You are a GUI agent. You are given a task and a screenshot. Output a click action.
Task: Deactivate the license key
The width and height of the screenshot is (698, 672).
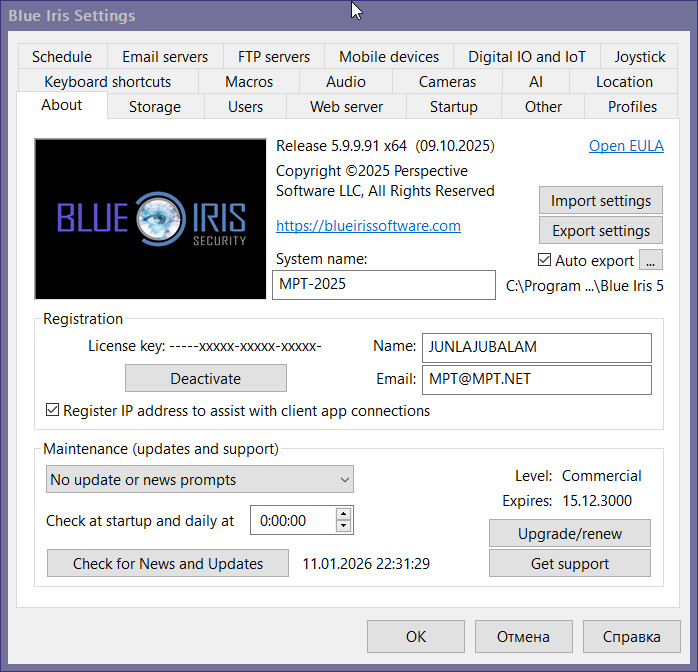click(205, 378)
